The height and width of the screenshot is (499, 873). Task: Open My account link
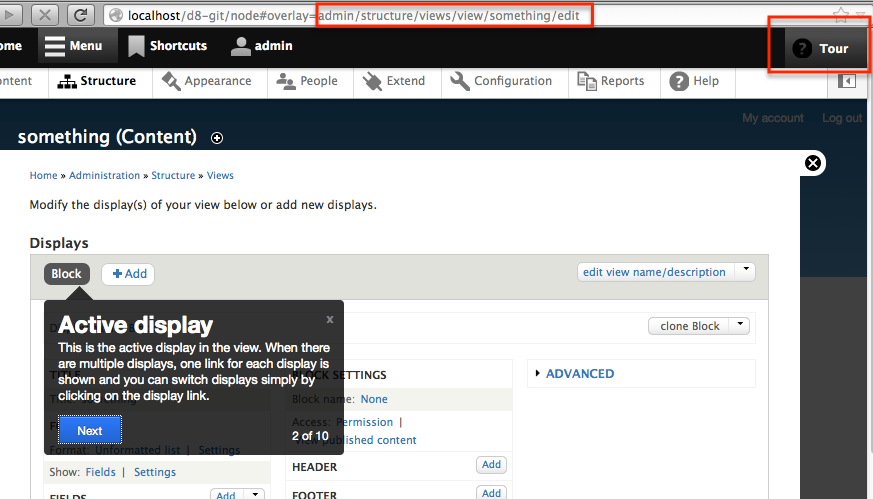[772, 118]
